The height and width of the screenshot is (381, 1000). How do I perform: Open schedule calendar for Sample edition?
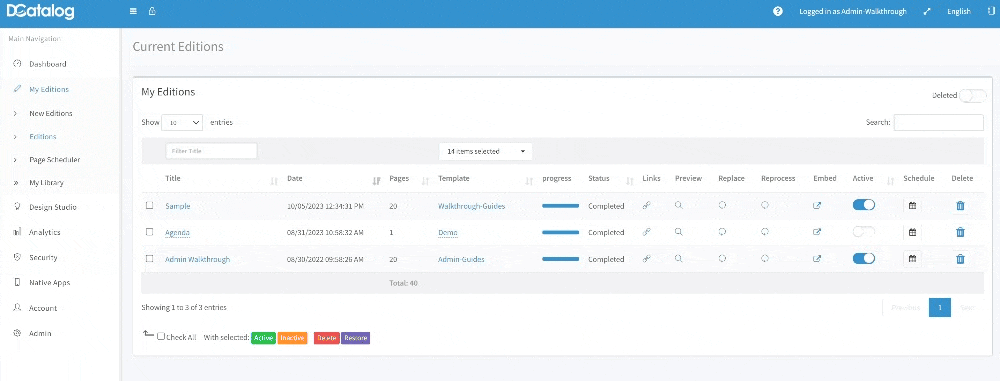(912, 205)
